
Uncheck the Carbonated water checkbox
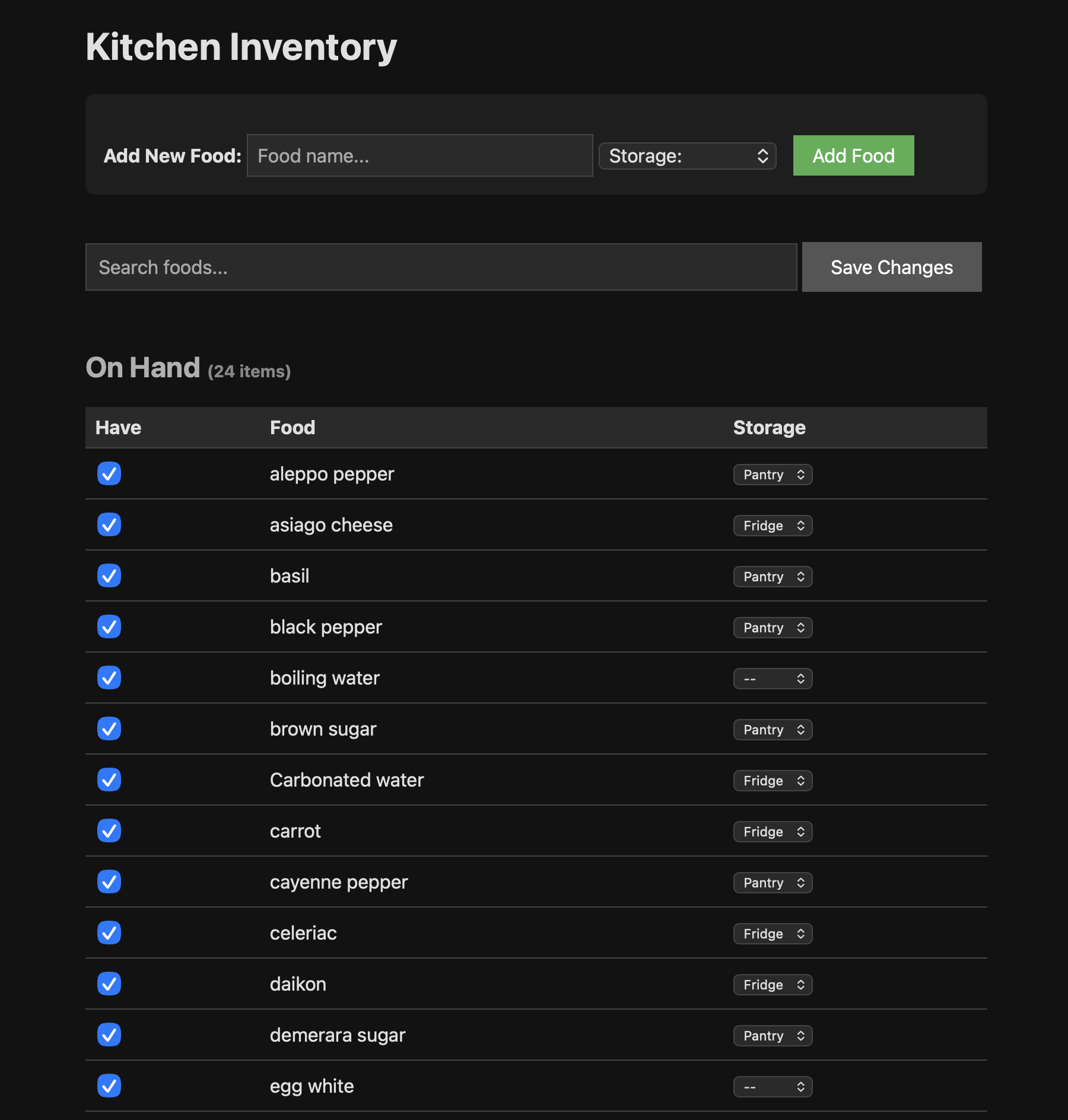109,780
